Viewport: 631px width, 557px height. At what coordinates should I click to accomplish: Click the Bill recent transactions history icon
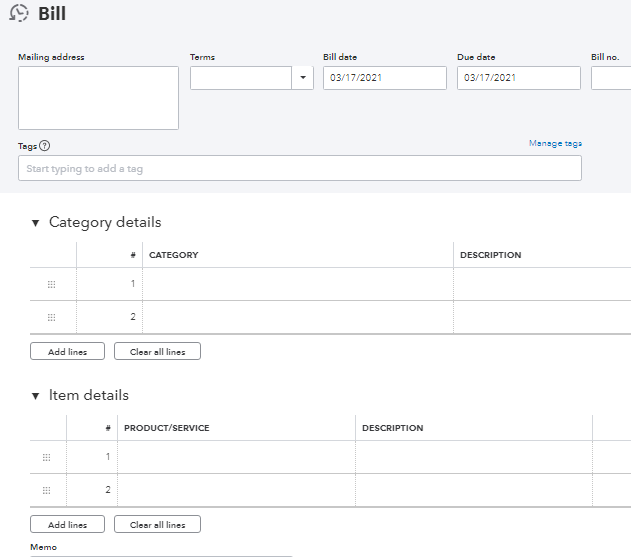[18, 15]
